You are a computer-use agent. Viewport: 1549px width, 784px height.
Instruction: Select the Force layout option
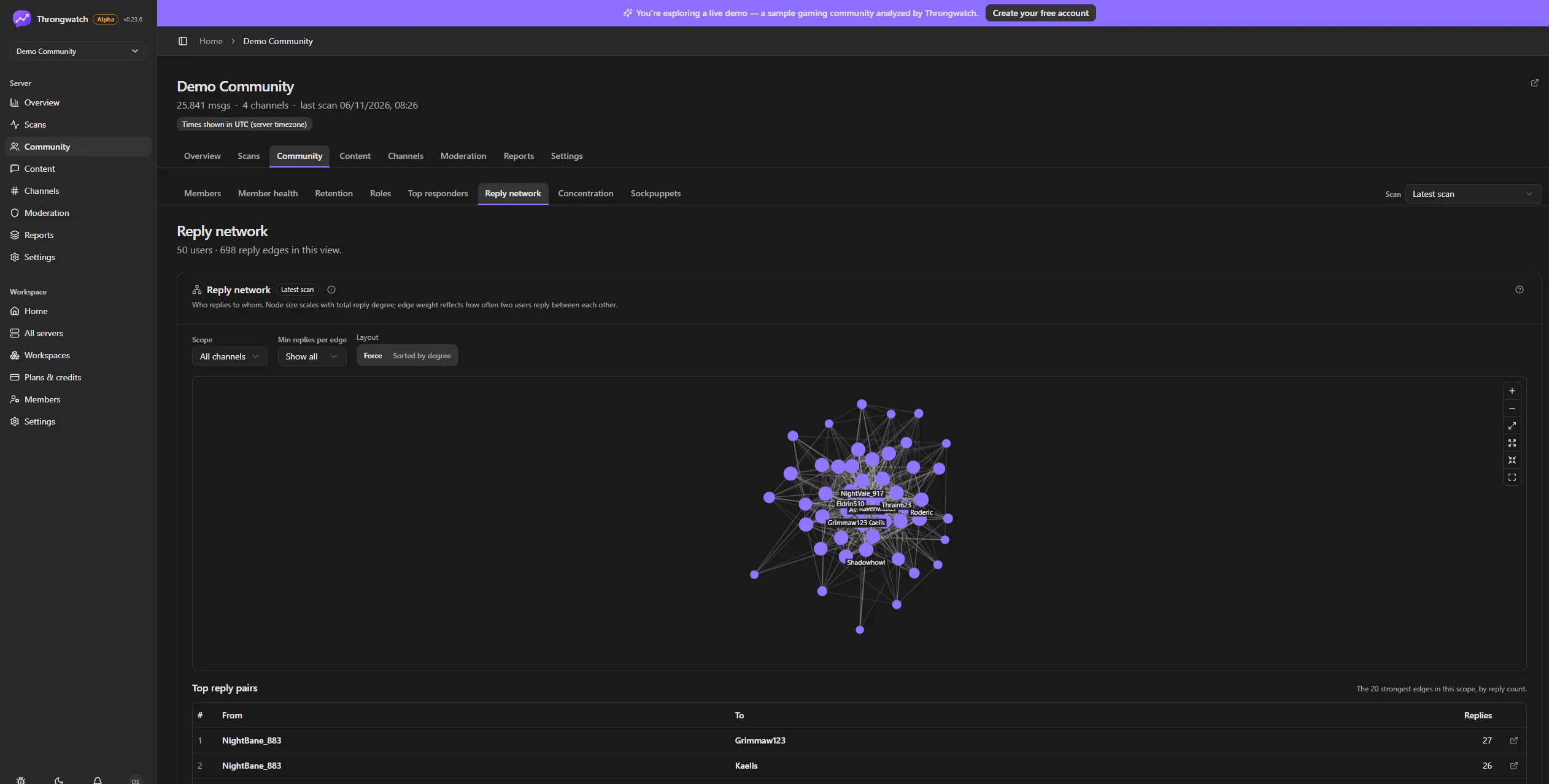pos(373,356)
